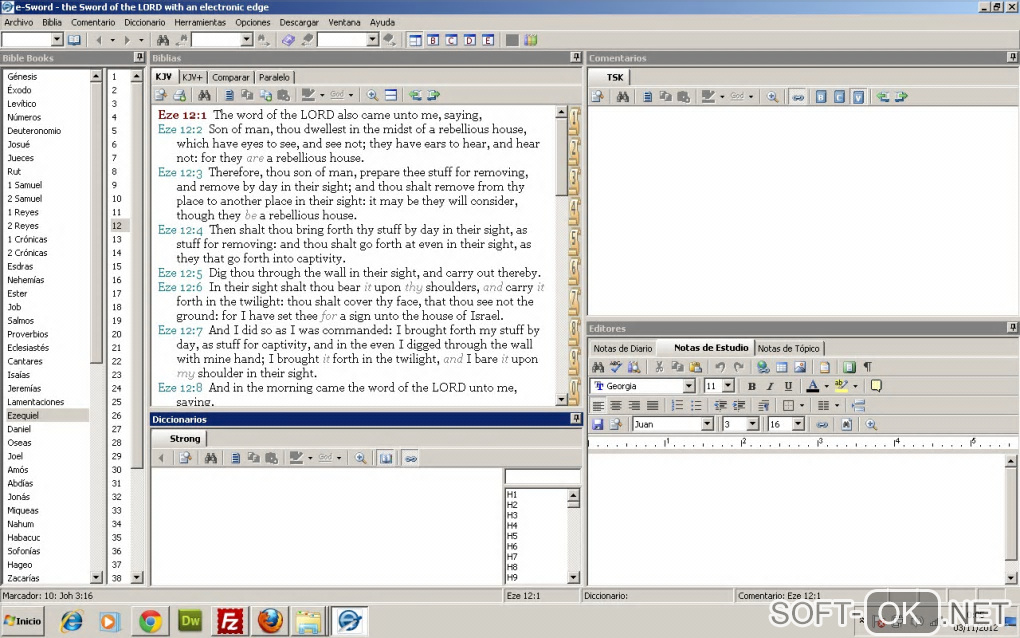Cut selection in the editor toolbar
This screenshot has width=1020, height=638.
coord(659,367)
